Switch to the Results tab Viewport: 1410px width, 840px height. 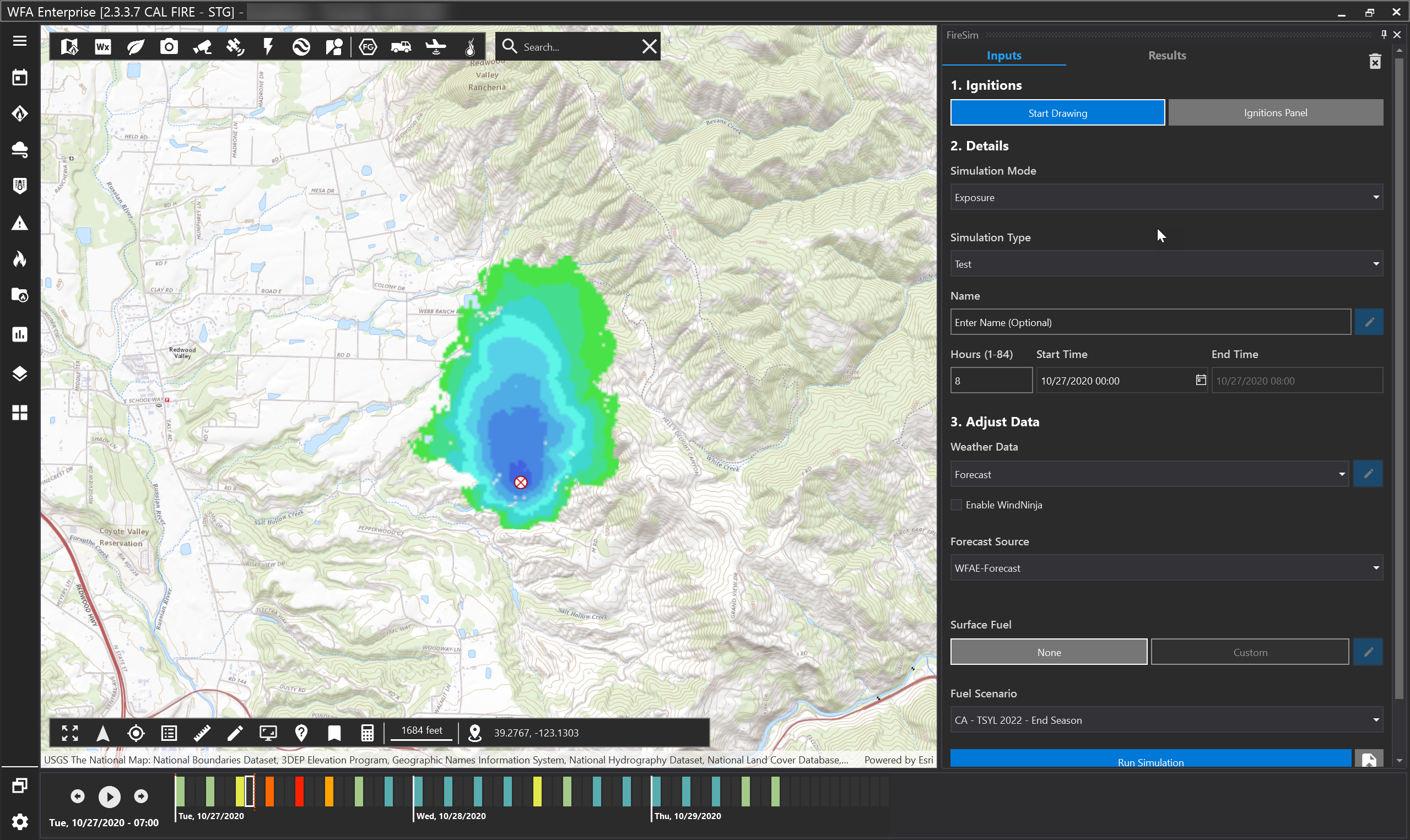[1166, 56]
